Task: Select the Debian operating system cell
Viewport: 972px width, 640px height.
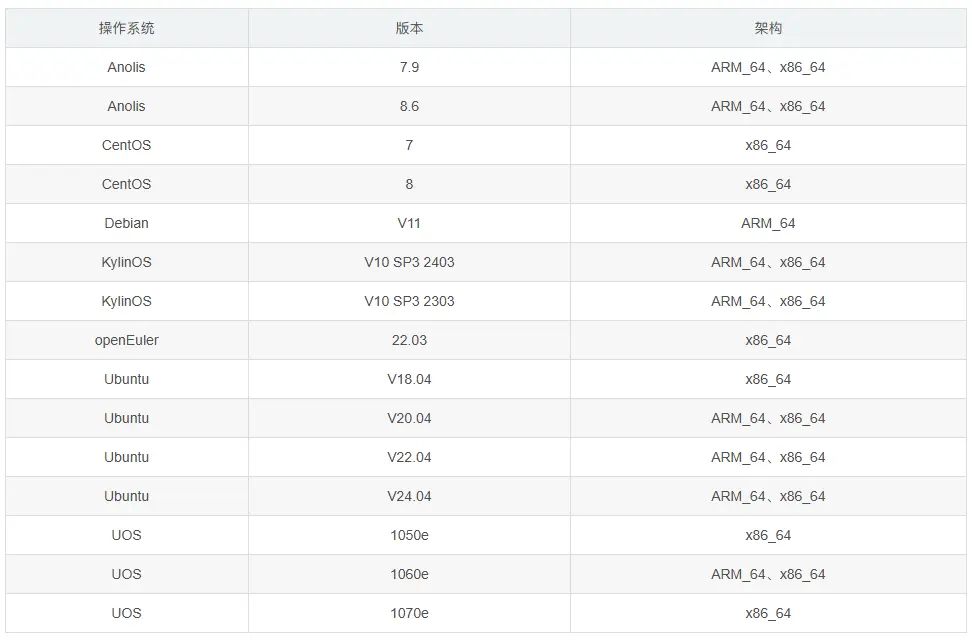Action: 126,223
